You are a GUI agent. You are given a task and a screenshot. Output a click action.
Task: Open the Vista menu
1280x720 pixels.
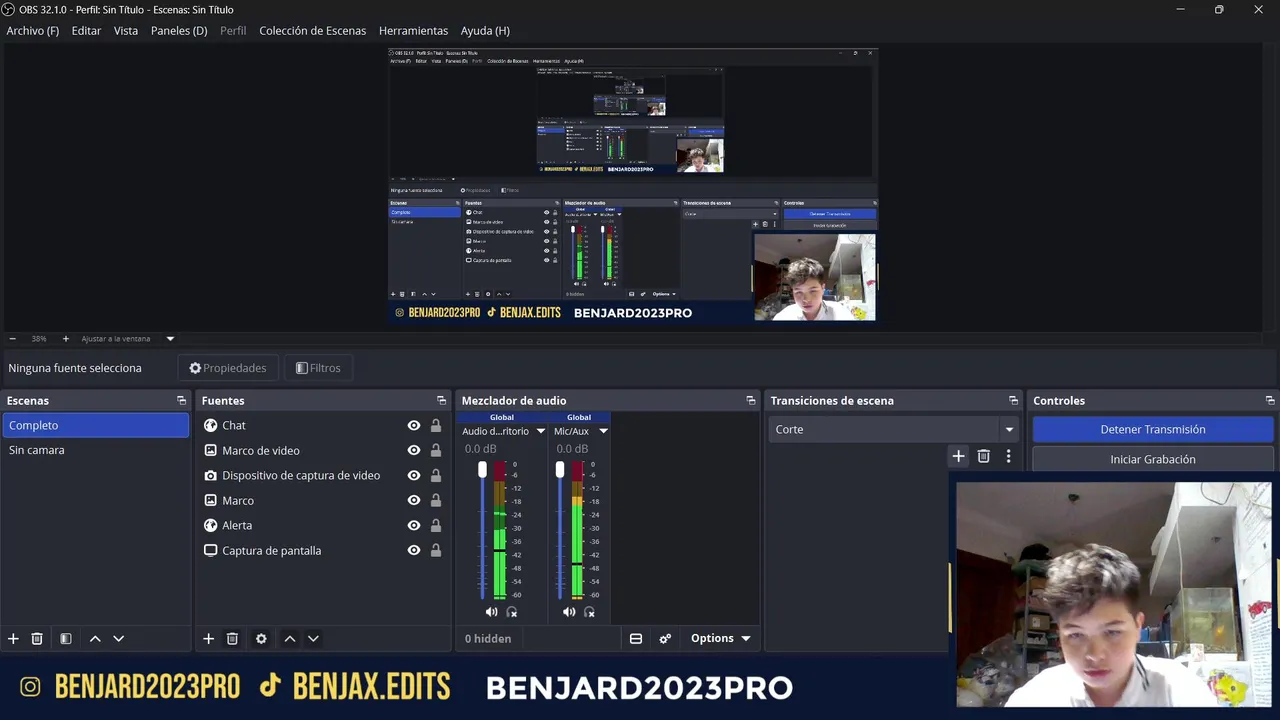click(126, 31)
